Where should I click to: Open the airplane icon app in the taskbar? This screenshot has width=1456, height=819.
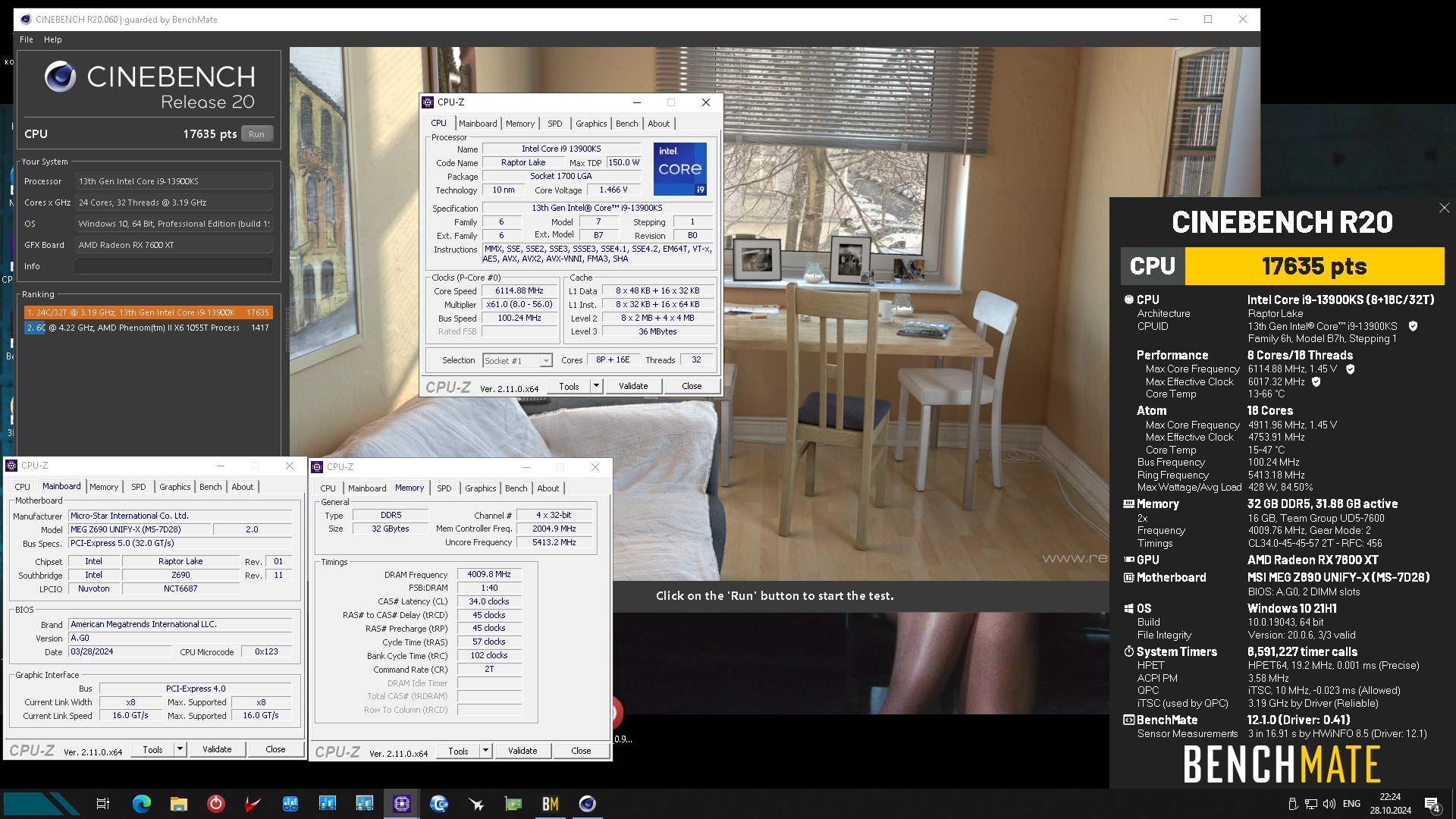pyautogui.click(x=476, y=804)
